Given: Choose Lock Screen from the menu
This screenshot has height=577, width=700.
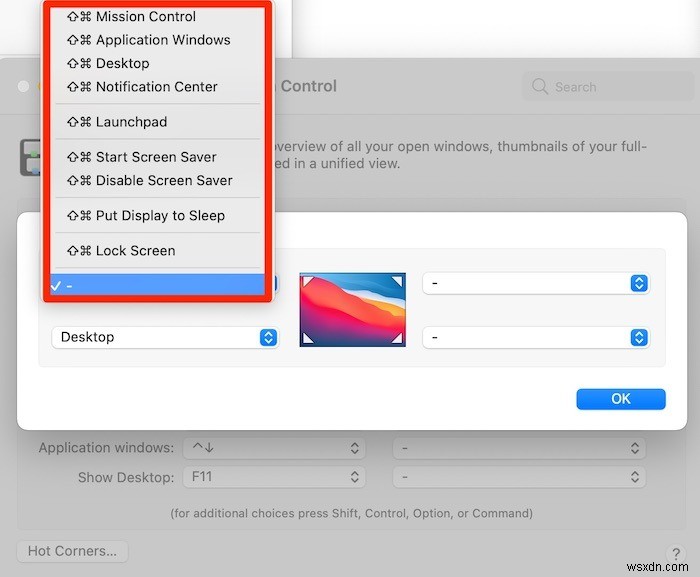Looking at the screenshot, I should pos(157,251).
